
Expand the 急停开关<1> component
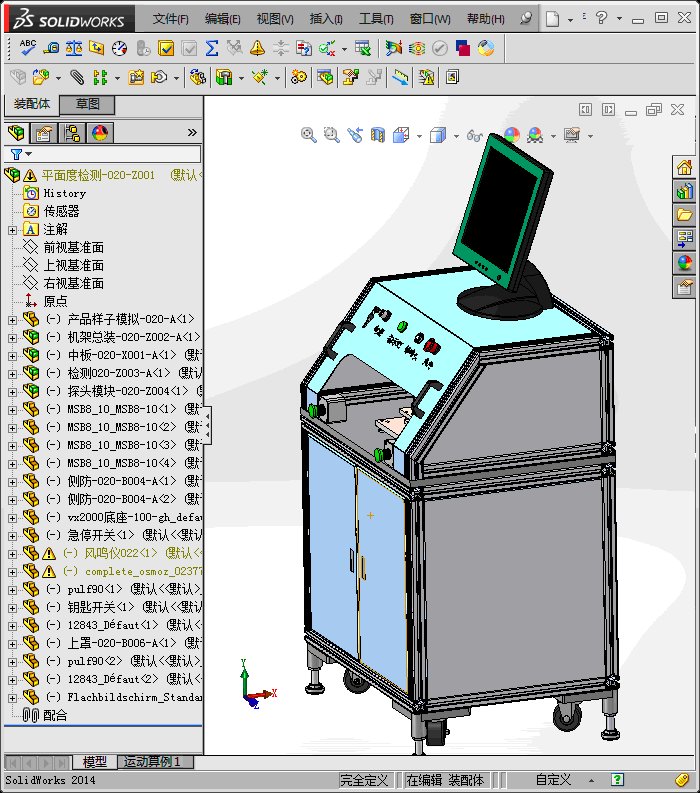pos(12,536)
